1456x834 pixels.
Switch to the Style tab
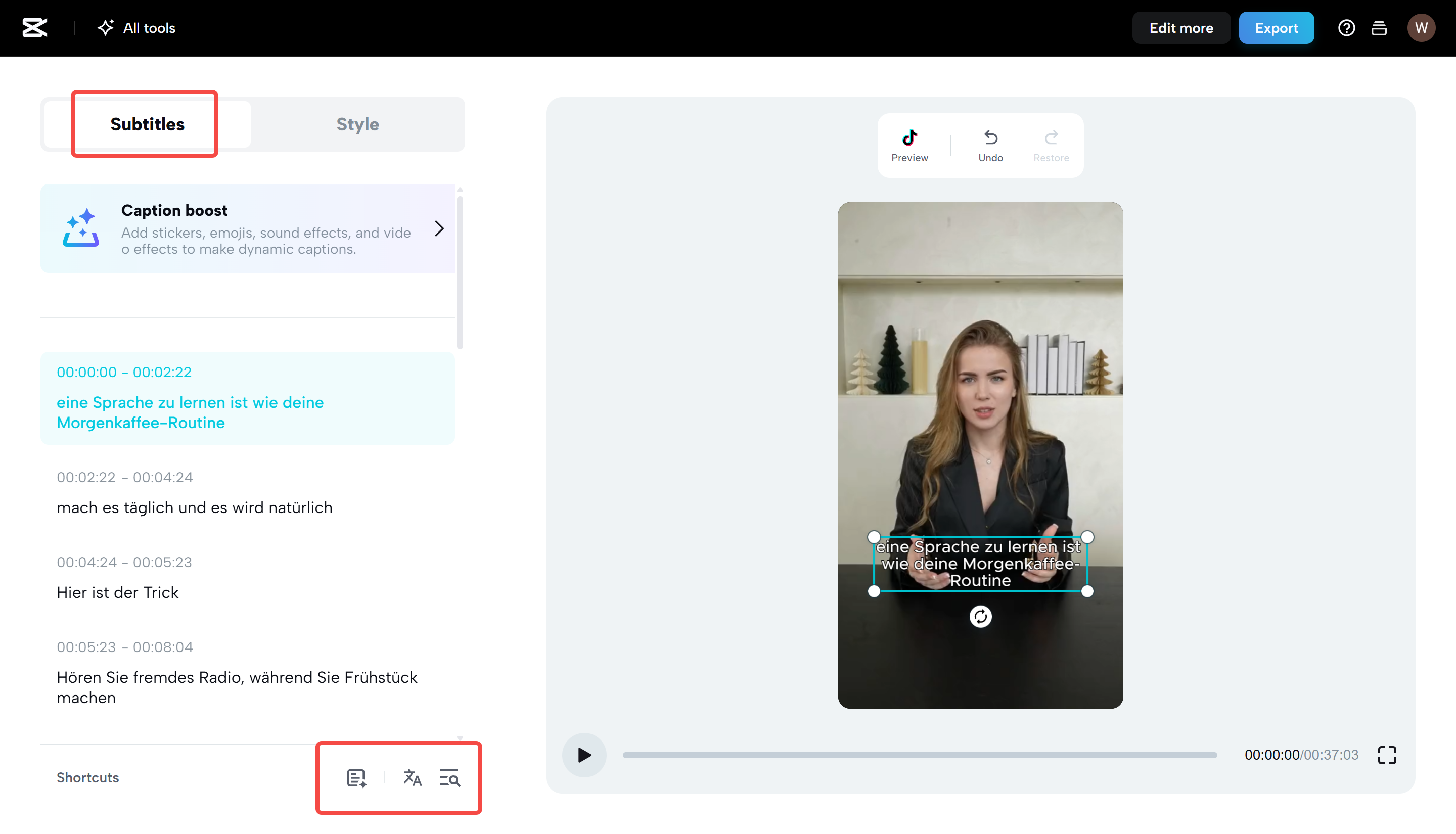coord(357,124)
